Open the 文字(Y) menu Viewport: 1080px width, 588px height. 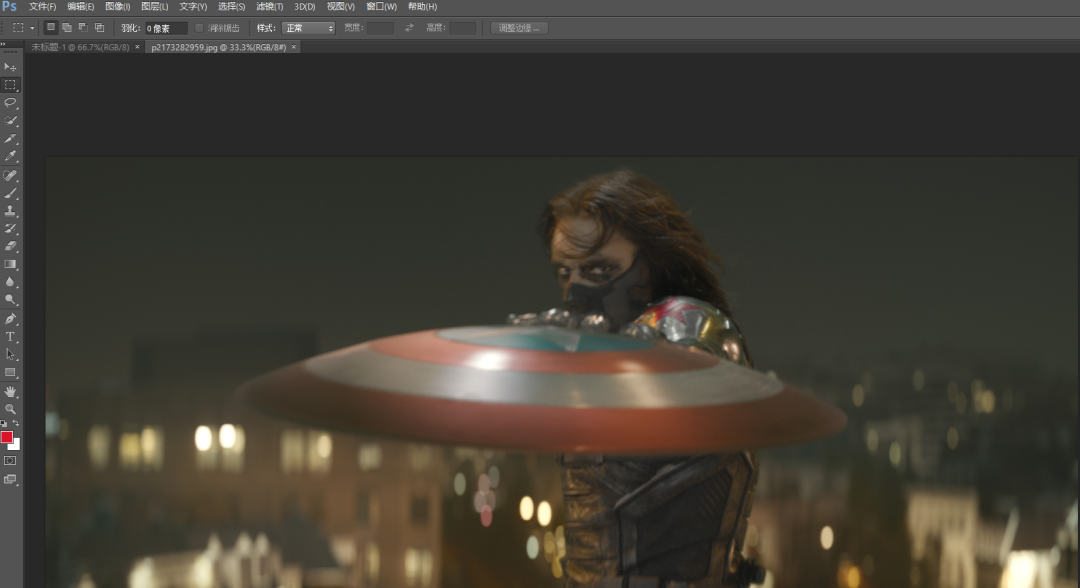tap(194, 6)
